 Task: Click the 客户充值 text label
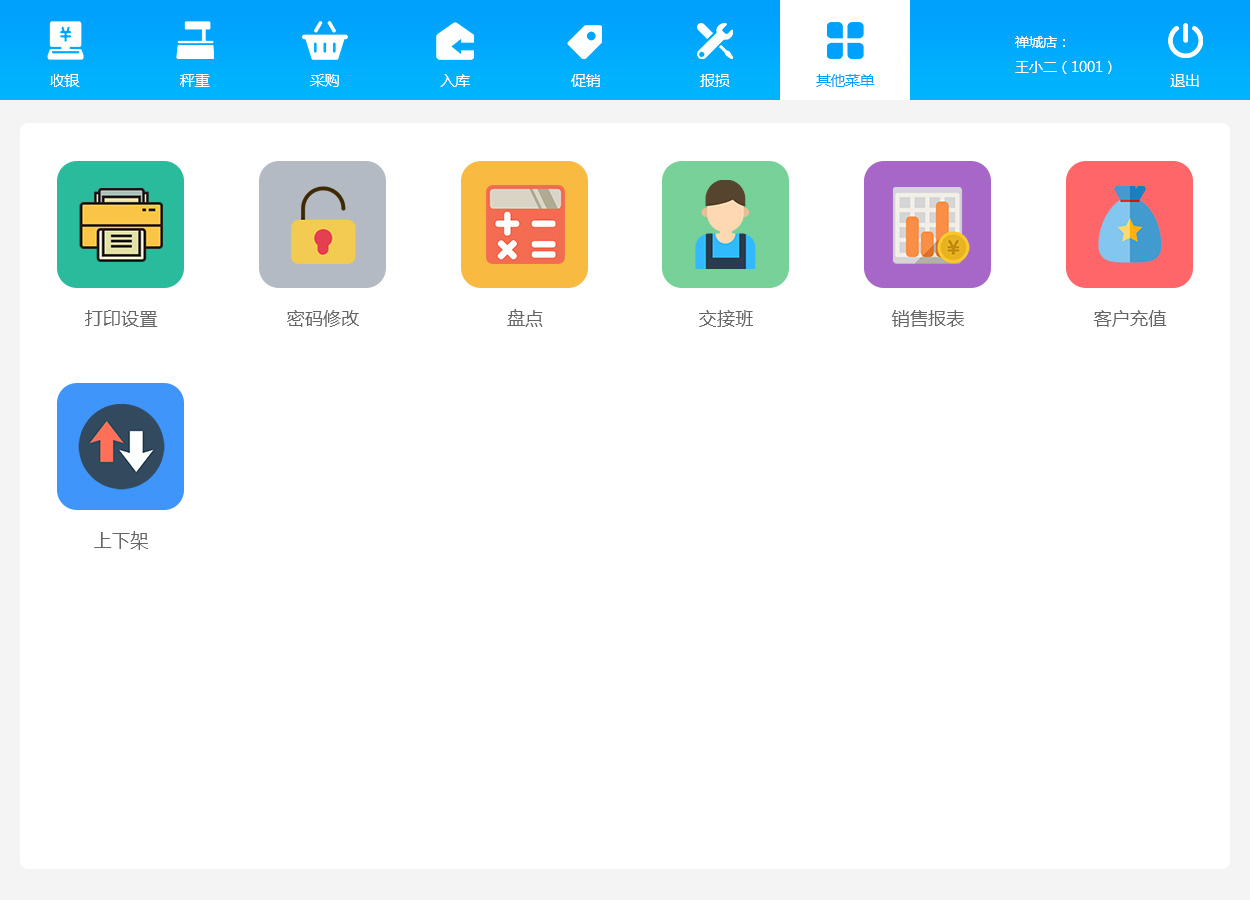(x=1129, y=319)
